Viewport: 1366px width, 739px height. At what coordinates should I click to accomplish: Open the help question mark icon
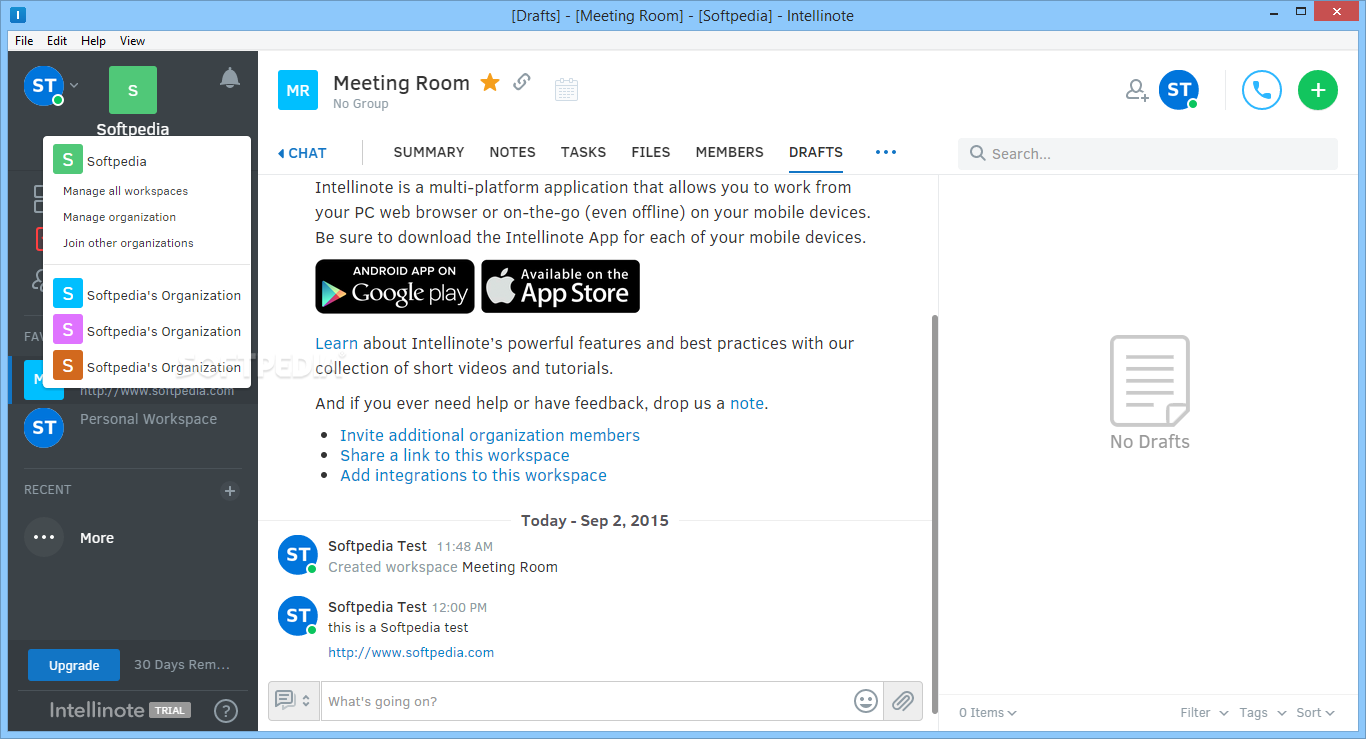pos(226,711)
